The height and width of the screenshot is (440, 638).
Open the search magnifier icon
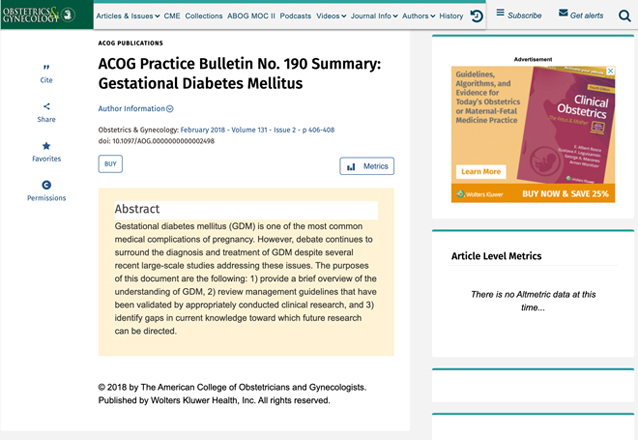click(x=625, y=16)
